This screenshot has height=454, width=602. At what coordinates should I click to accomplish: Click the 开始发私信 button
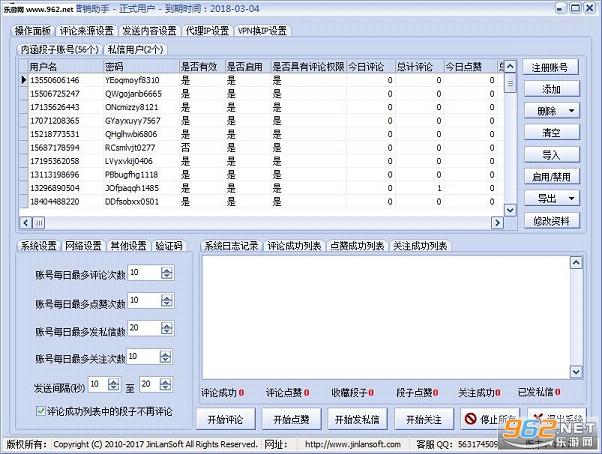coord(357,419)
